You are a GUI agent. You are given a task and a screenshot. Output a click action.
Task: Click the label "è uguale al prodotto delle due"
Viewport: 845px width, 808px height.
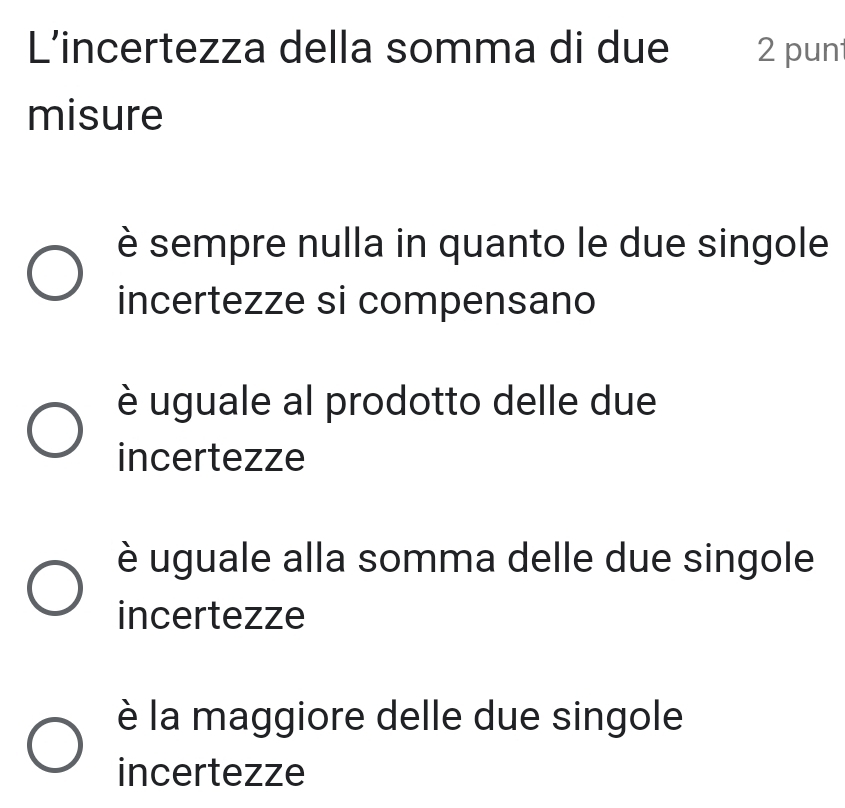pyautogui.click(x=387, y=402)
